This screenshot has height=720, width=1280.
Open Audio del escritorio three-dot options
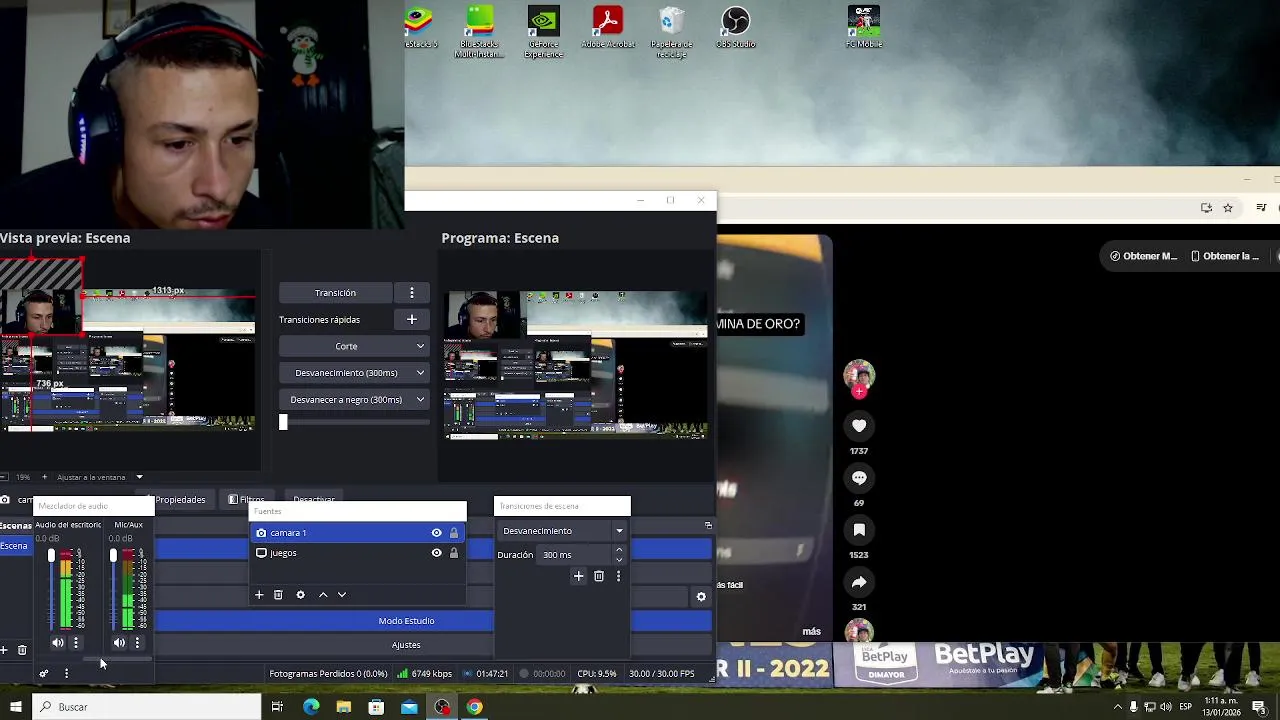(x=75, y=643)
